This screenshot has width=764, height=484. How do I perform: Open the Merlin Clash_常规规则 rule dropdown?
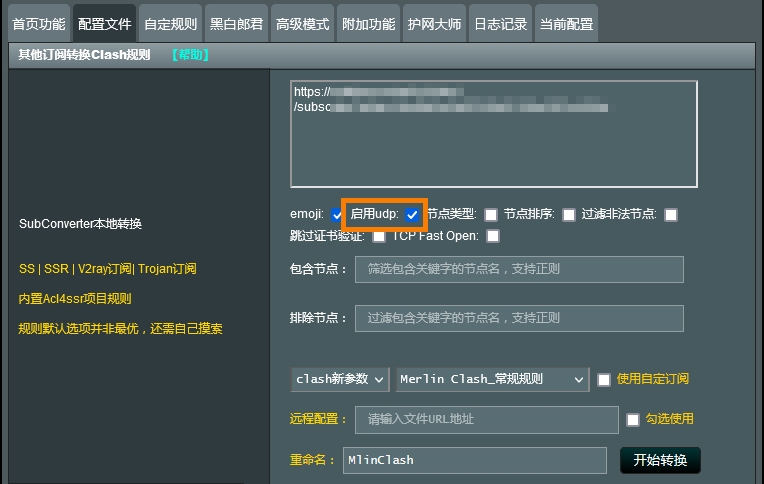coord(492,379)
